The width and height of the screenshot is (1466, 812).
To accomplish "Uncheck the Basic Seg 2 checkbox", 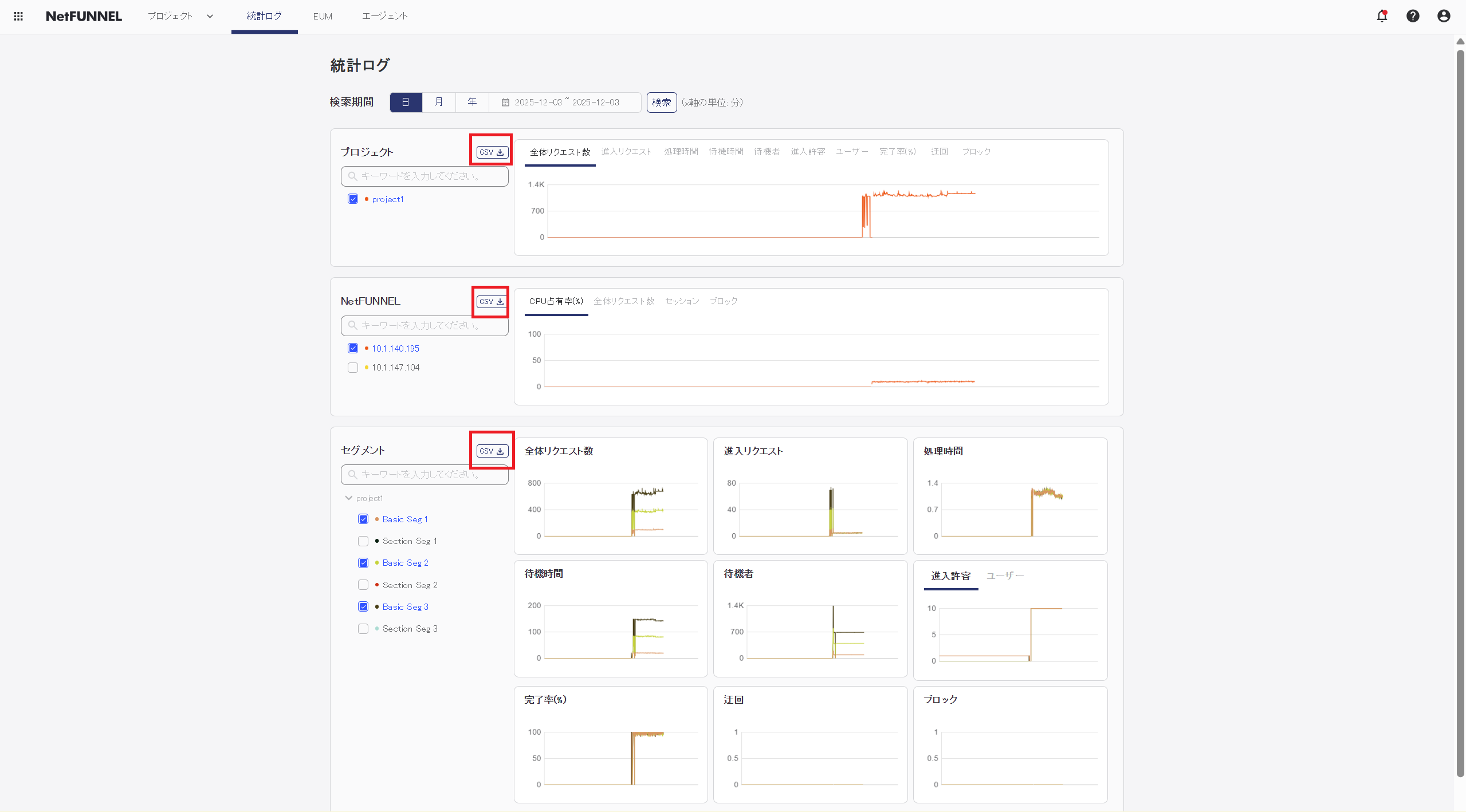I will [363, 562].
